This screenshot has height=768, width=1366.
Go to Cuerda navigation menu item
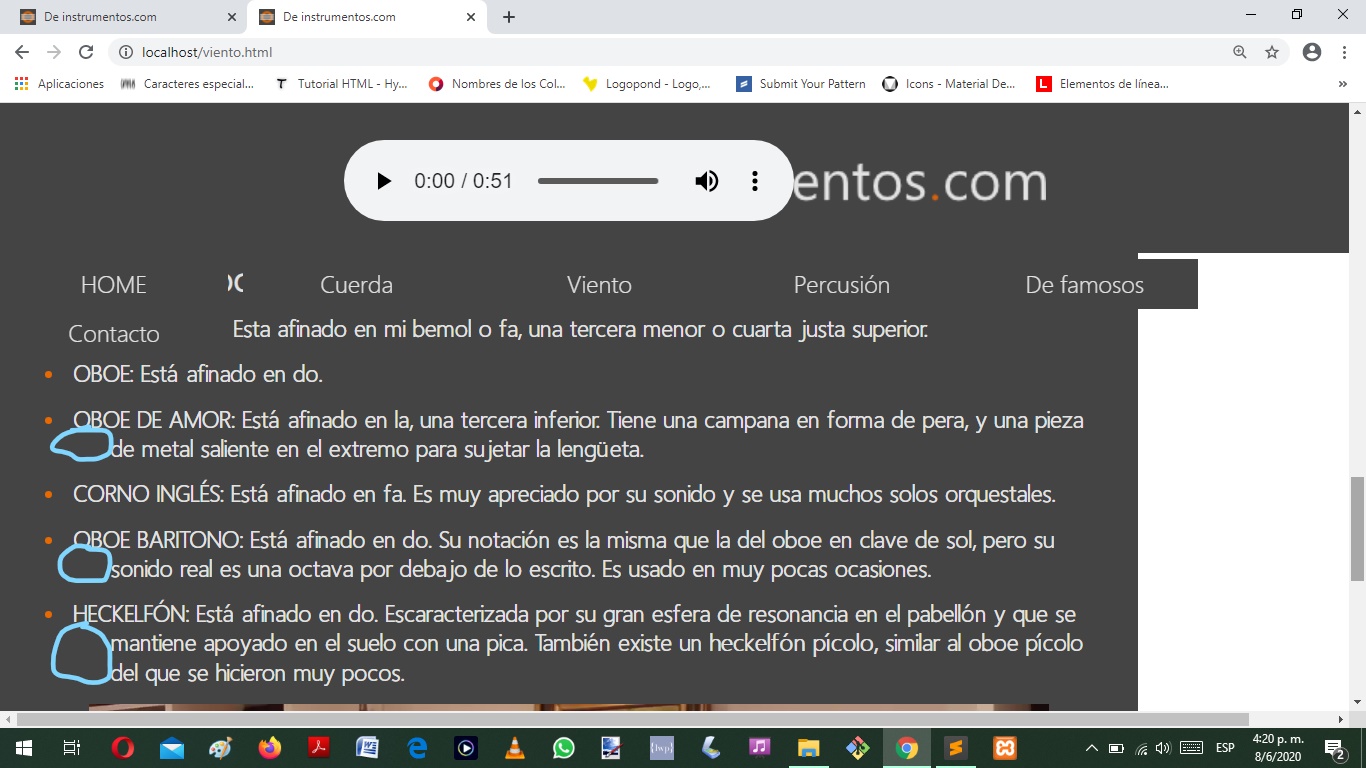pos(356,285)
